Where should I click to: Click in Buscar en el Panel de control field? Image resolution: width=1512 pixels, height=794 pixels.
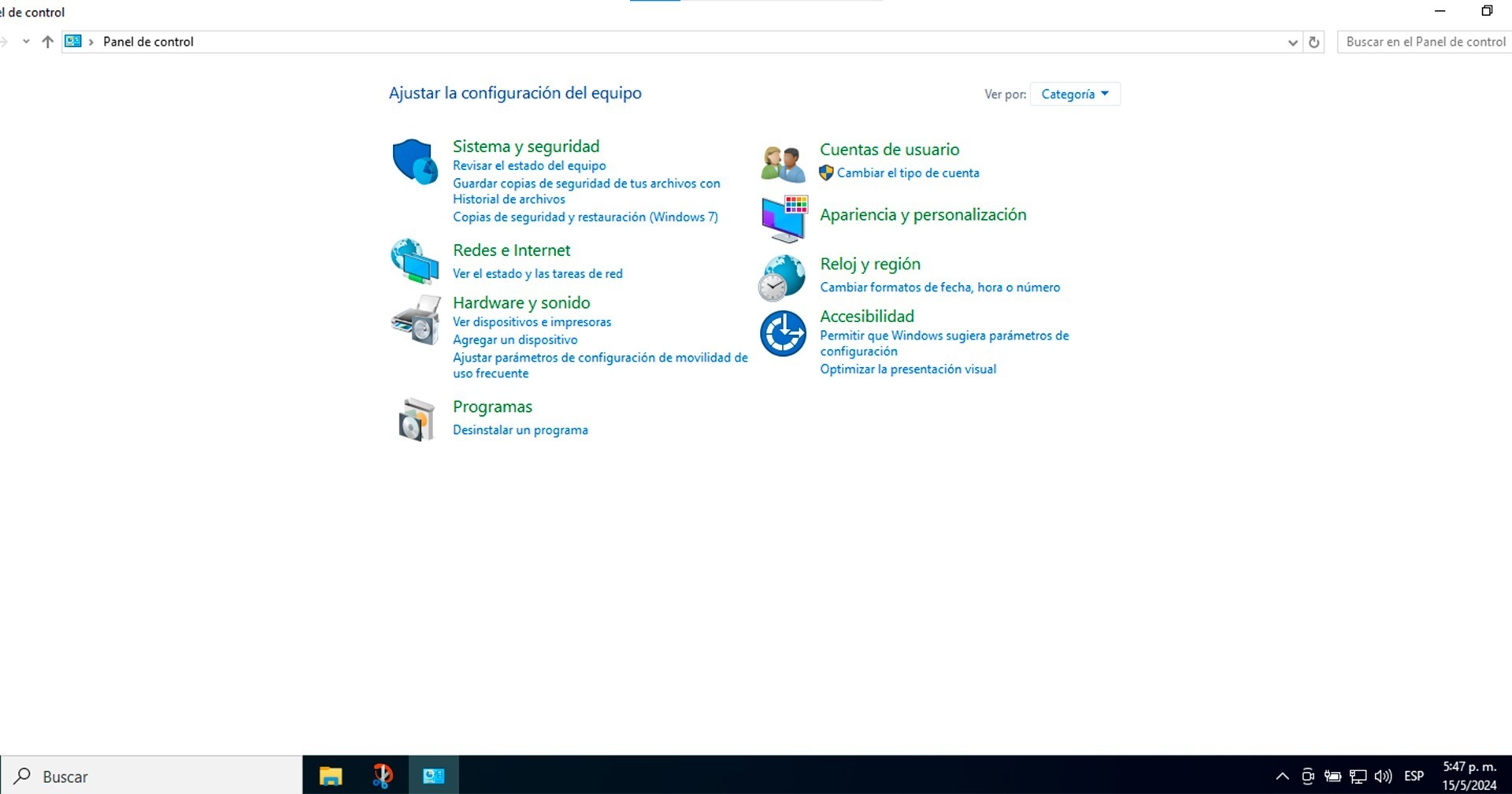coord(1424,42)
